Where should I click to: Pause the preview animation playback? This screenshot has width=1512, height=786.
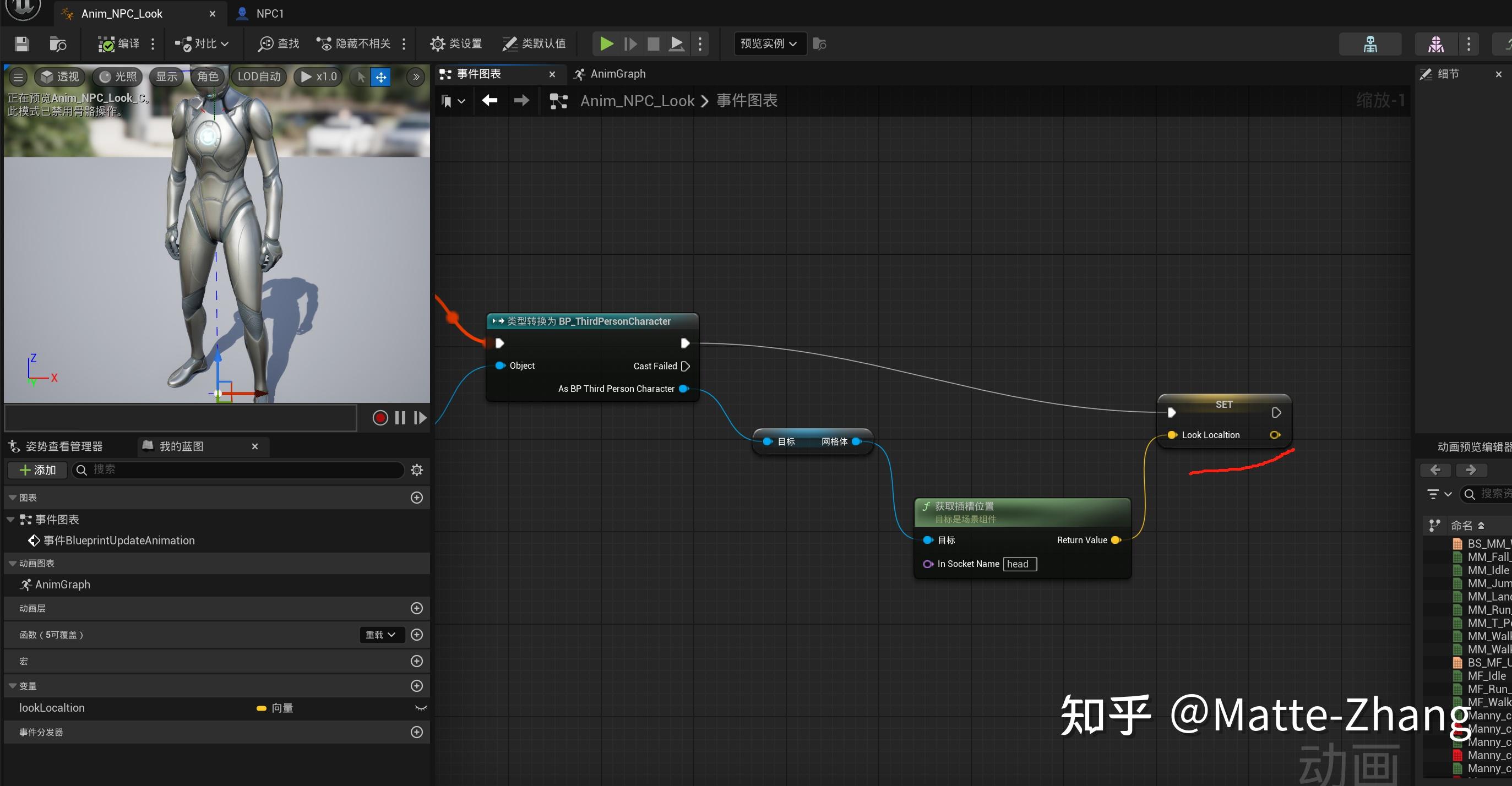(x=400, y=417)
